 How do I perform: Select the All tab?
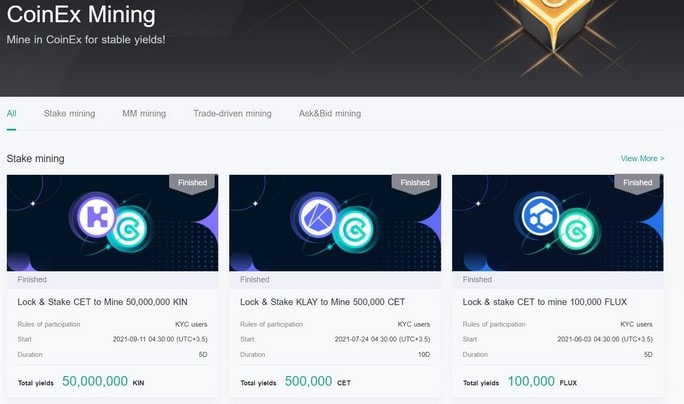click(11, 113)
